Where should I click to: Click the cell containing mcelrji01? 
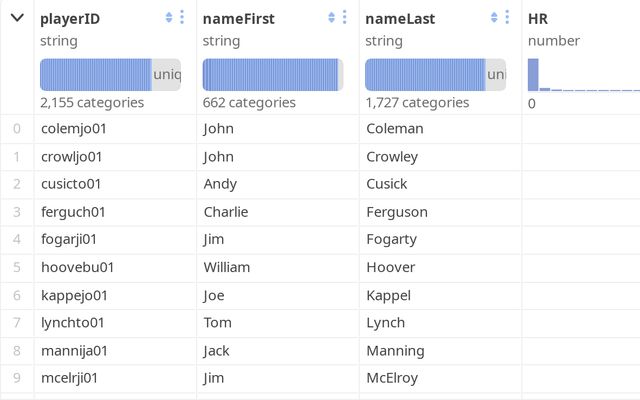pos(71,378)
